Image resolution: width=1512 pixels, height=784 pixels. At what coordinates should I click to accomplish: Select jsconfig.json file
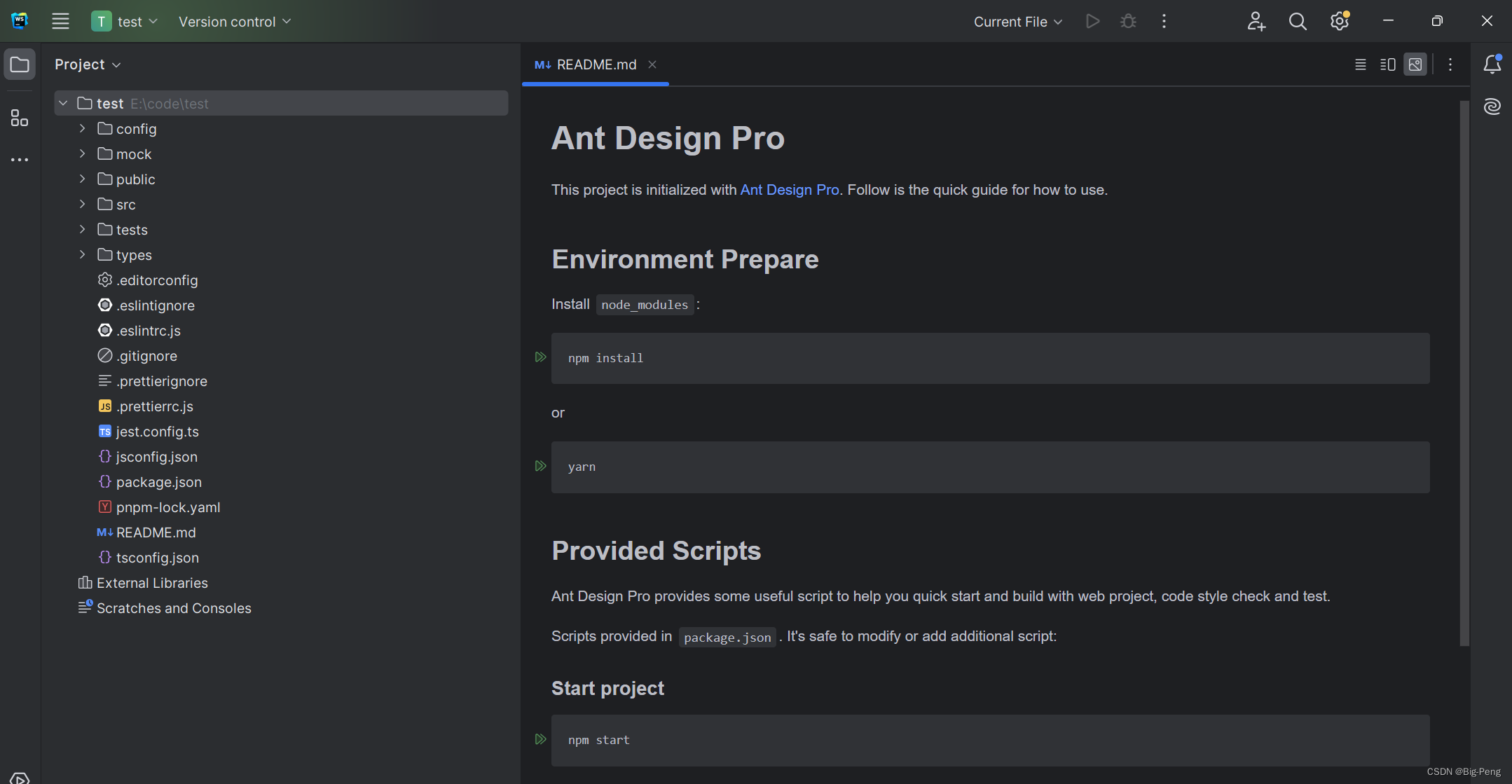148,457
